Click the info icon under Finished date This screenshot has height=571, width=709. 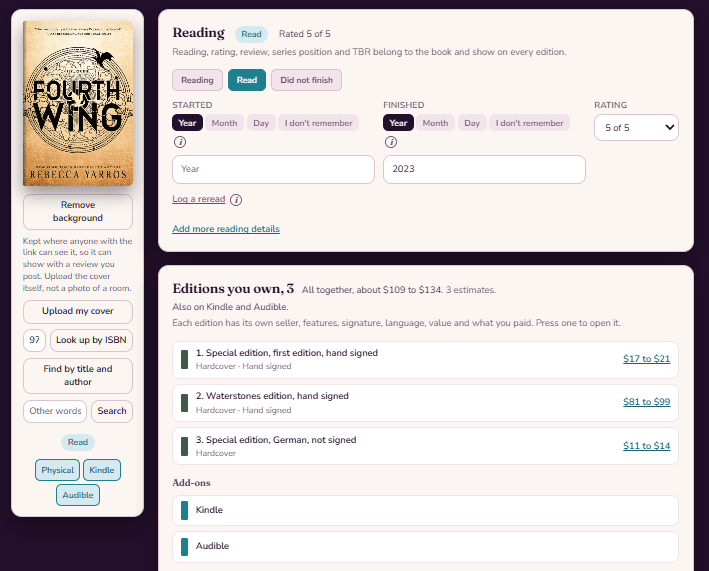(x=391, y=142)
